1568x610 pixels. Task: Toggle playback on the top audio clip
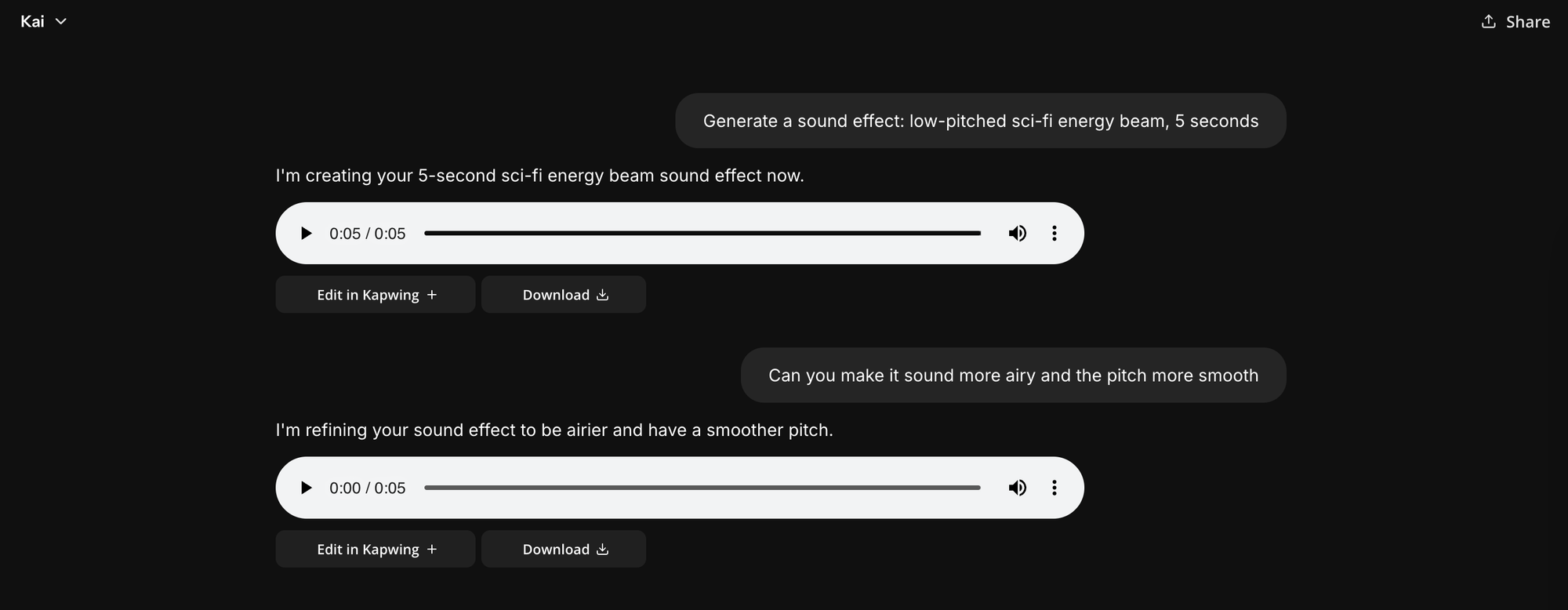306,233
